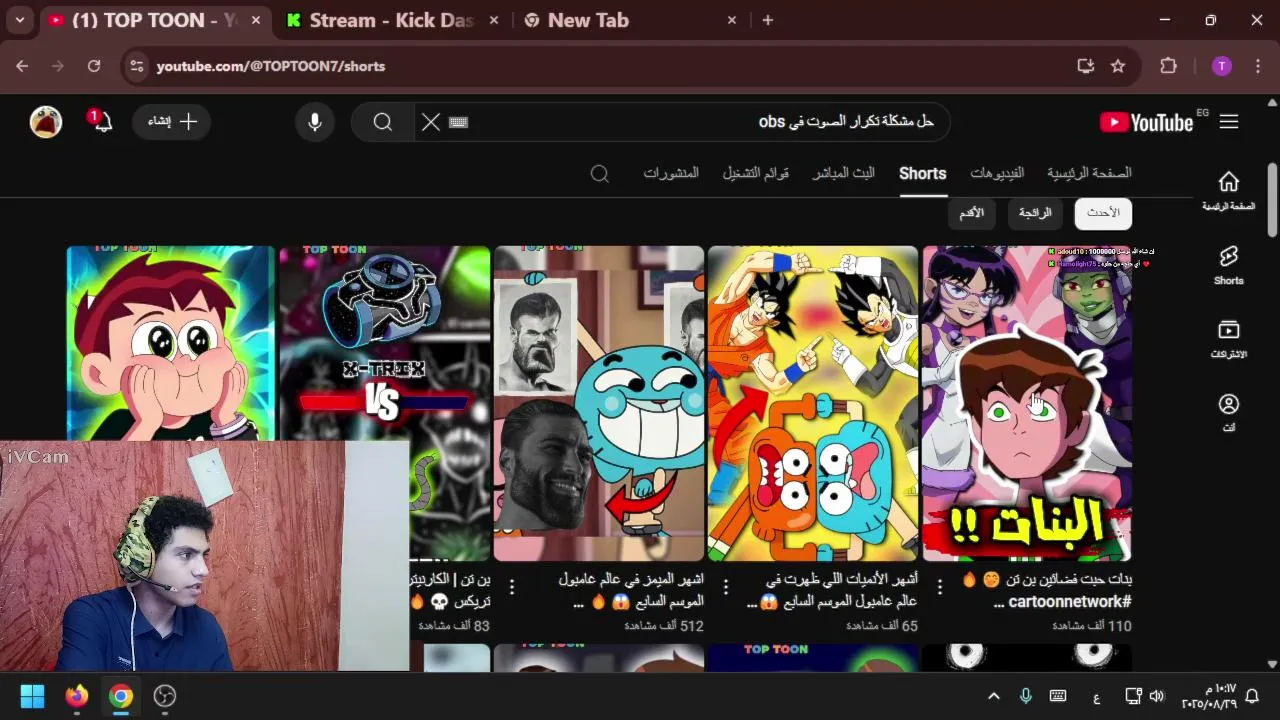Start voice search with microphone
Viewport: 1280px width, 720px height.
click(x=315, y=122)
